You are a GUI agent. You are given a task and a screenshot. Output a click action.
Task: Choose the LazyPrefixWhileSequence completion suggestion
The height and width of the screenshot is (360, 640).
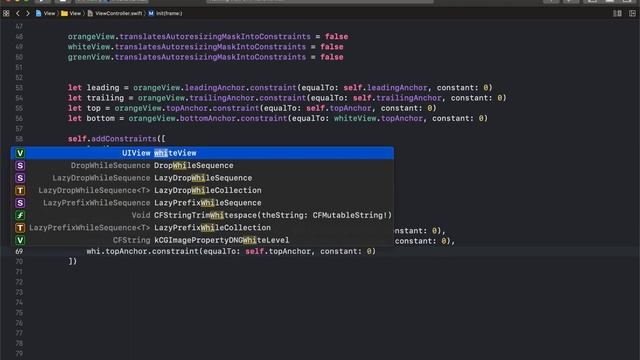pos(202,203)
